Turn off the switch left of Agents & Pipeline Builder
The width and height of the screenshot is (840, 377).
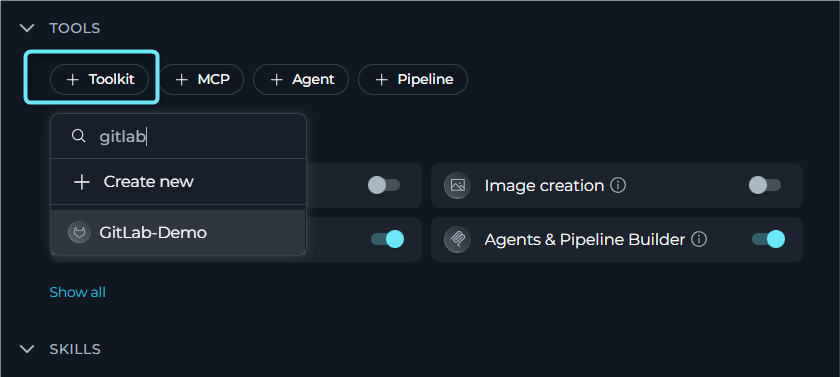(387, 239)
